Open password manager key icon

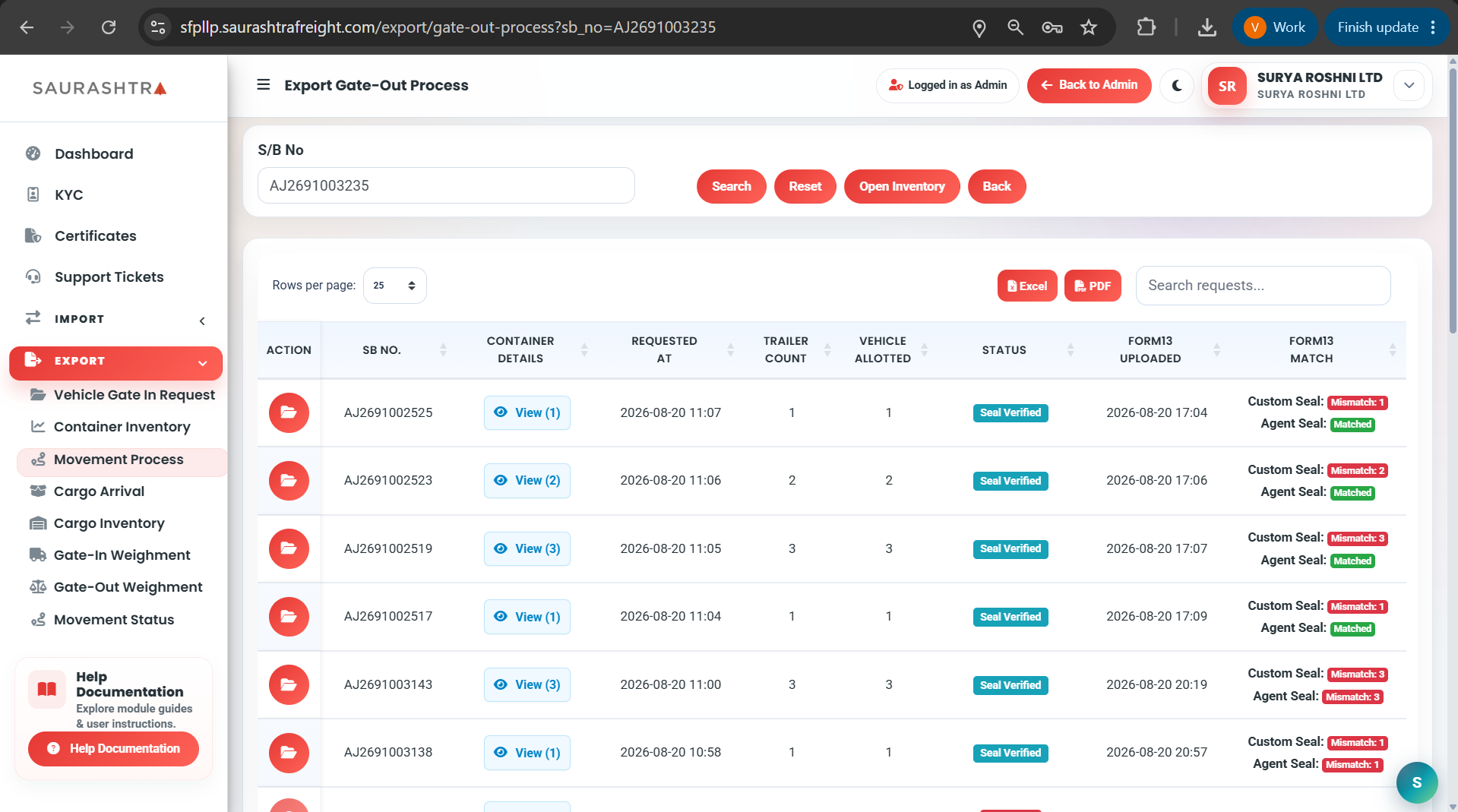pos(1052,27)
